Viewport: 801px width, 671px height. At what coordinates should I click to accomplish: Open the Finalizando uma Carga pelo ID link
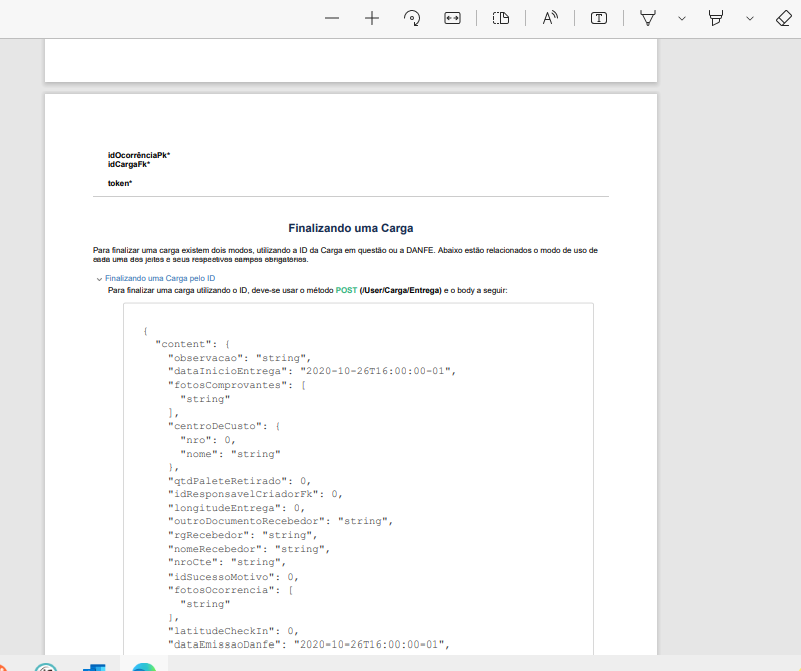160,278
